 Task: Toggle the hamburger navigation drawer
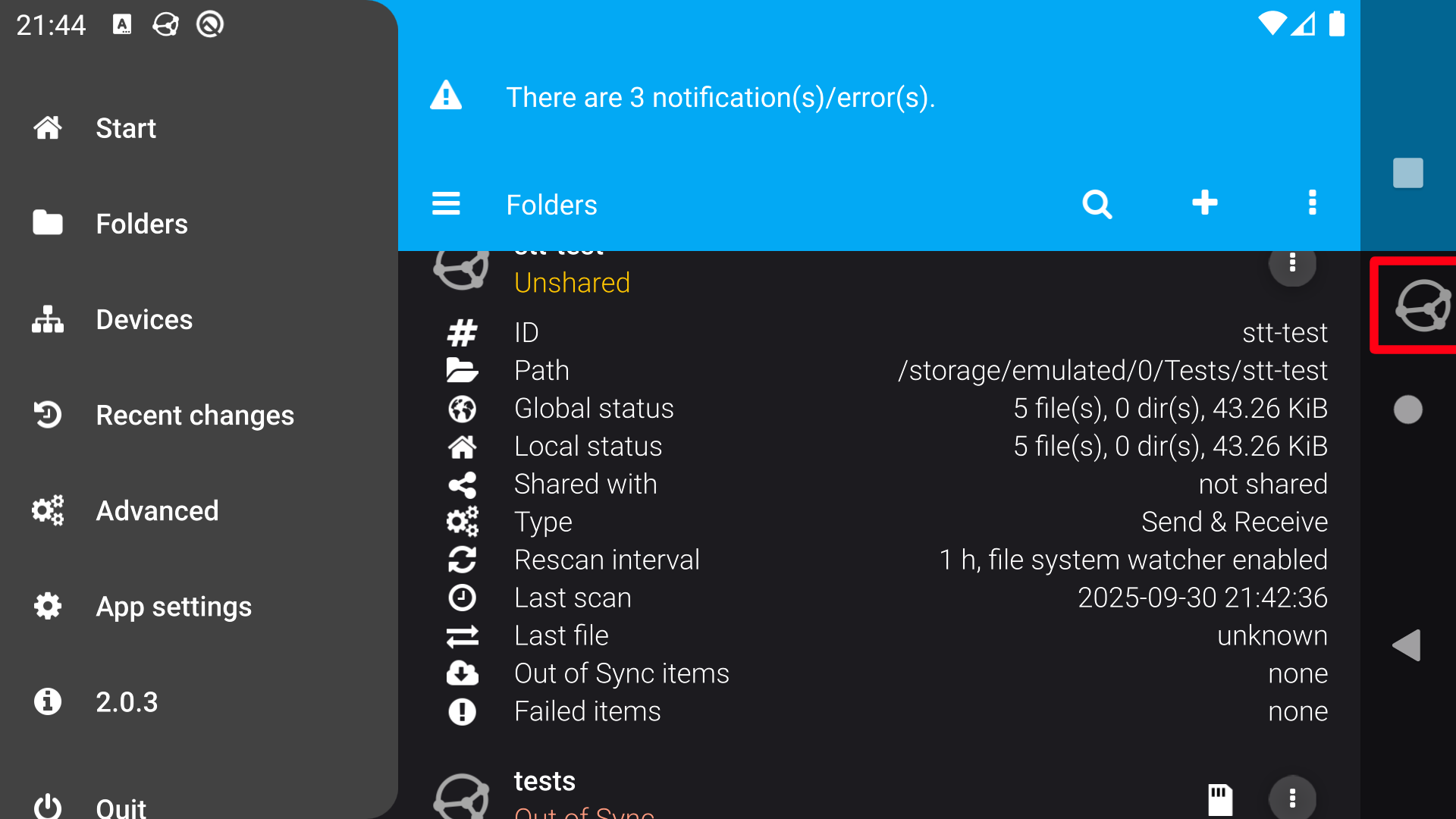446,204
